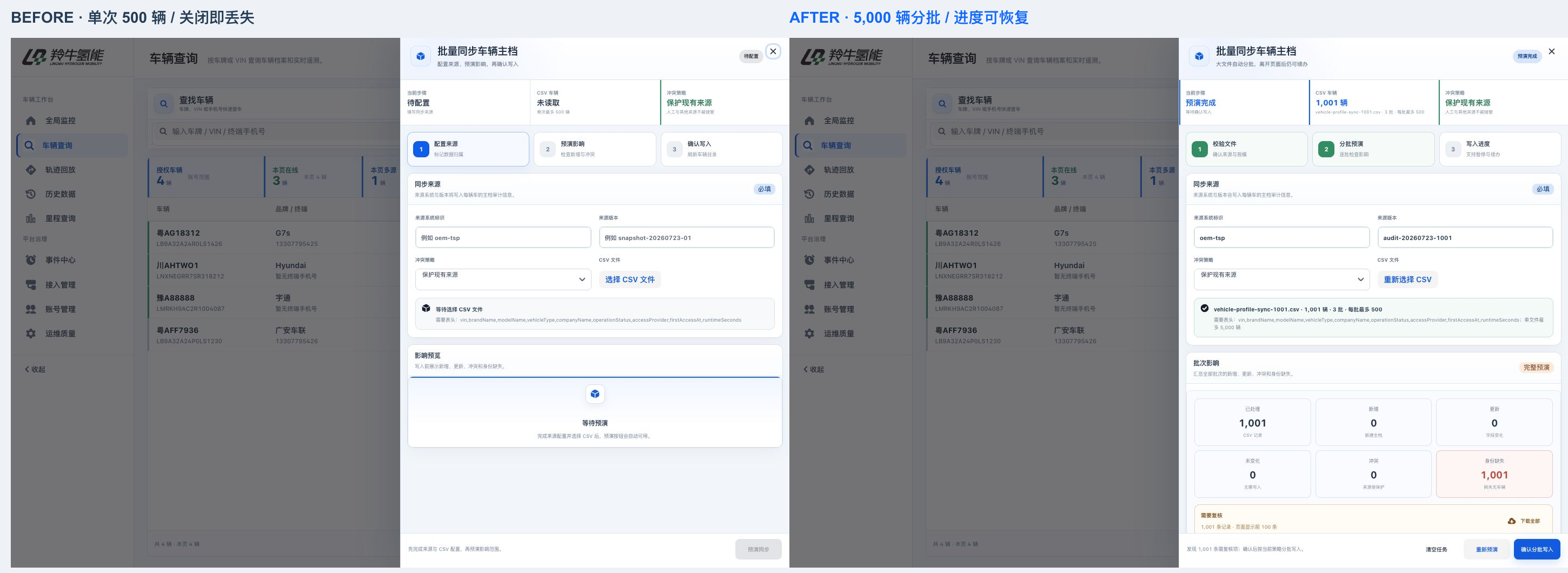The height and width of the screenshot is (573, 1568).
Task: Click 账号管理 people icon in BEFORE sidebar
Action: click(x=31, y=309)
